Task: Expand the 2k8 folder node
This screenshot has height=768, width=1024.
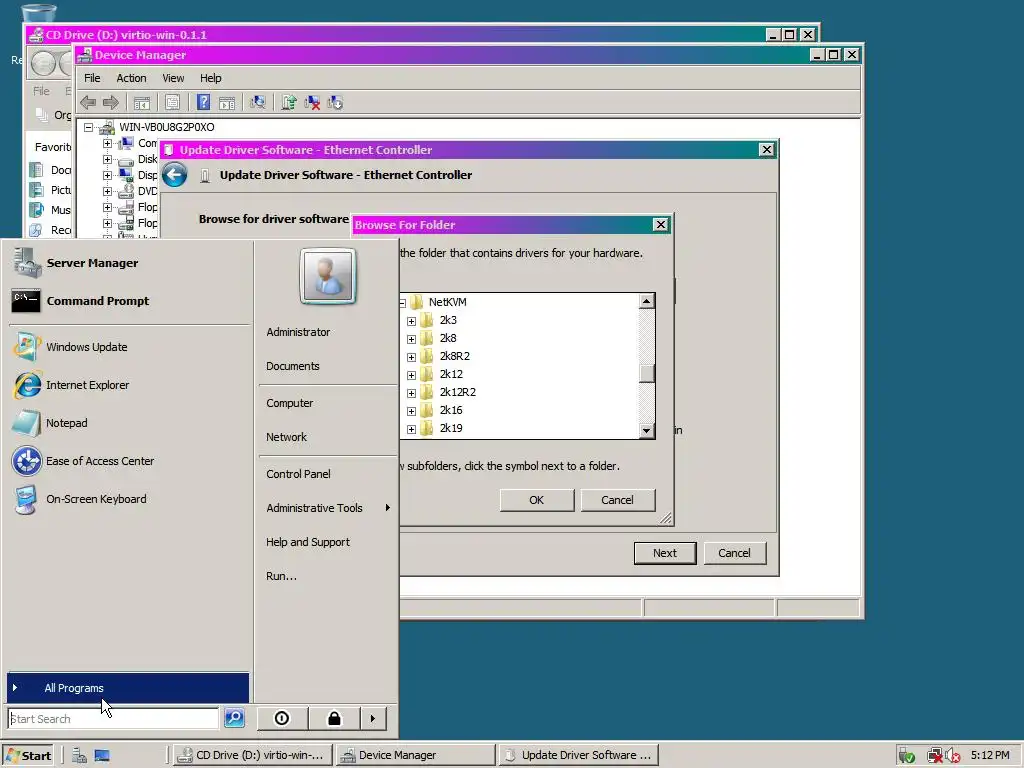Action: click(x=411, y=339)
